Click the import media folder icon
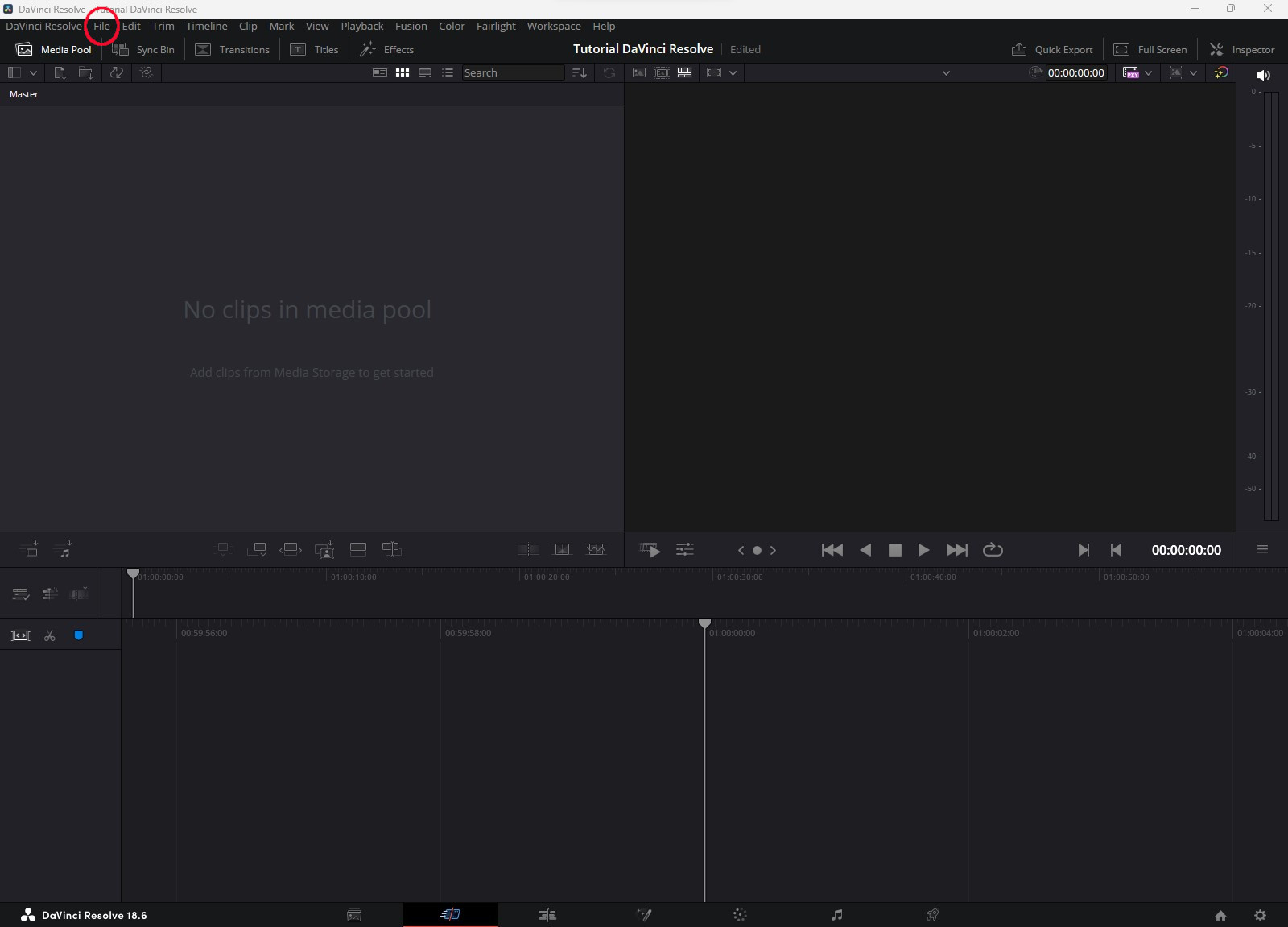 coord(85,72)
